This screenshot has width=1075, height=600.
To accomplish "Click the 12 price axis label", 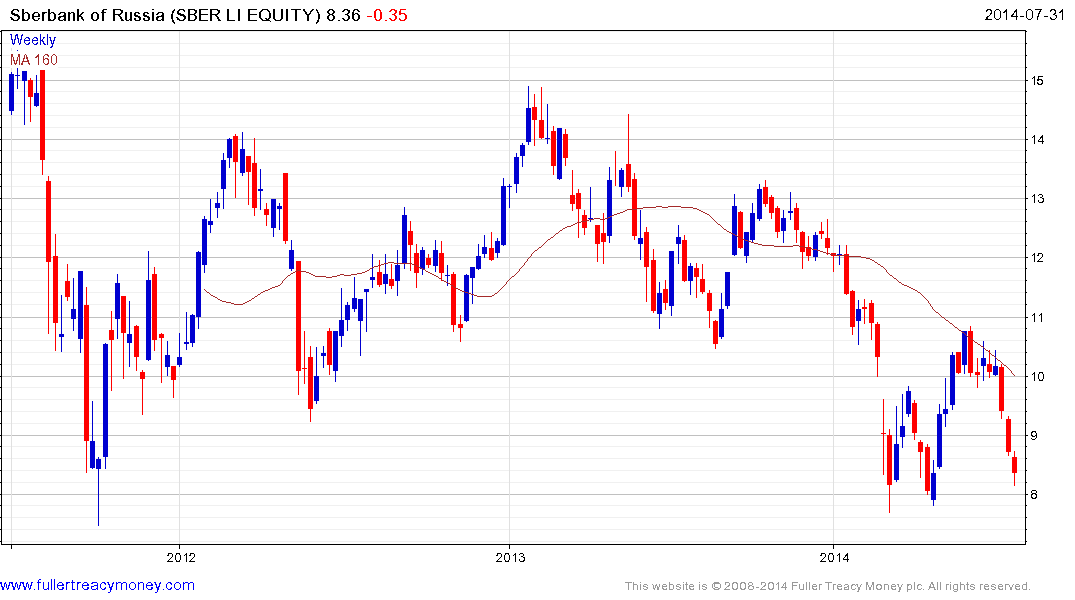I will click(x=1037, y=258).
